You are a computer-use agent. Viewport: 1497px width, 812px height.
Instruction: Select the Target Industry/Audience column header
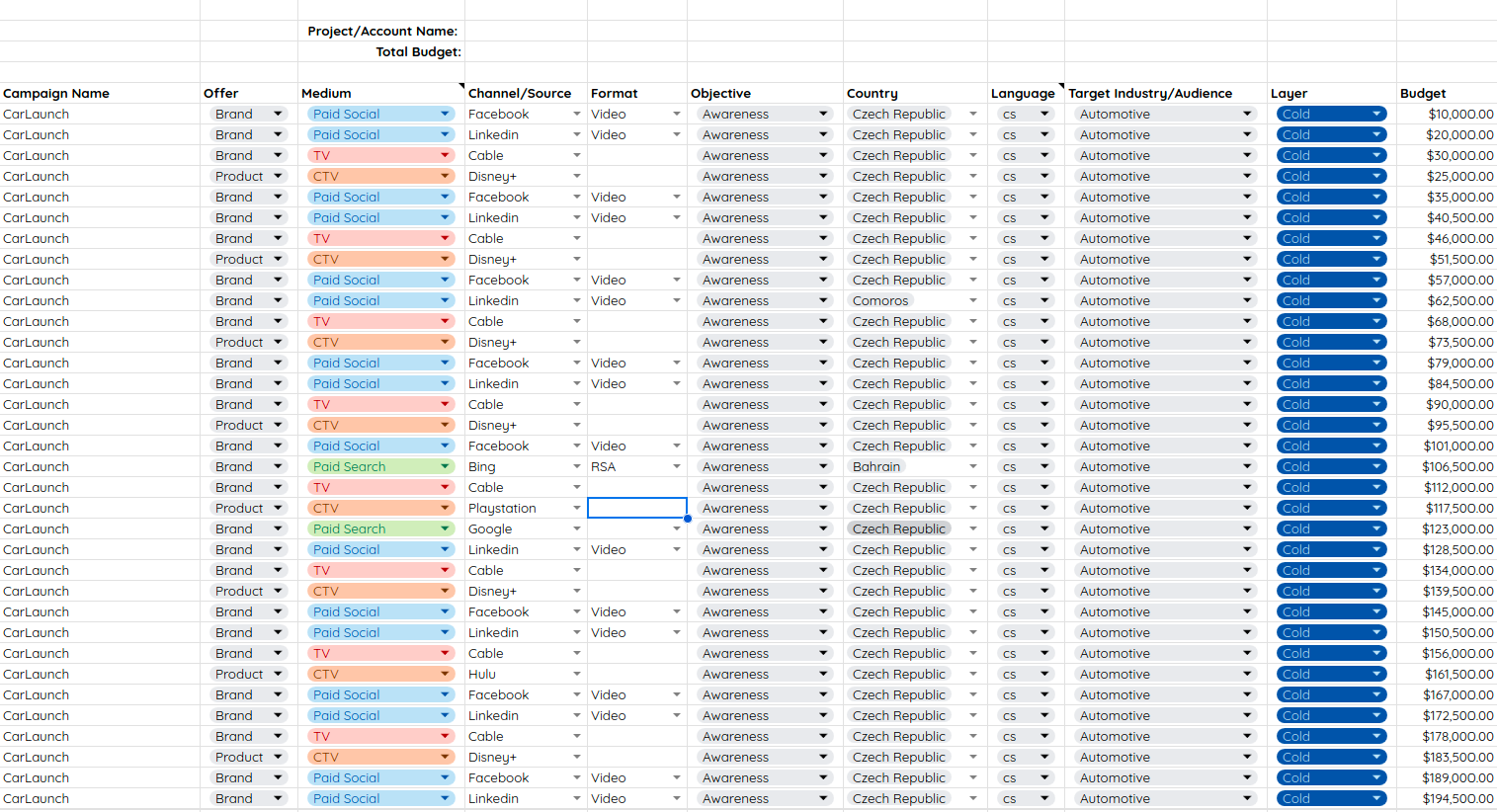coord(1166,93)
